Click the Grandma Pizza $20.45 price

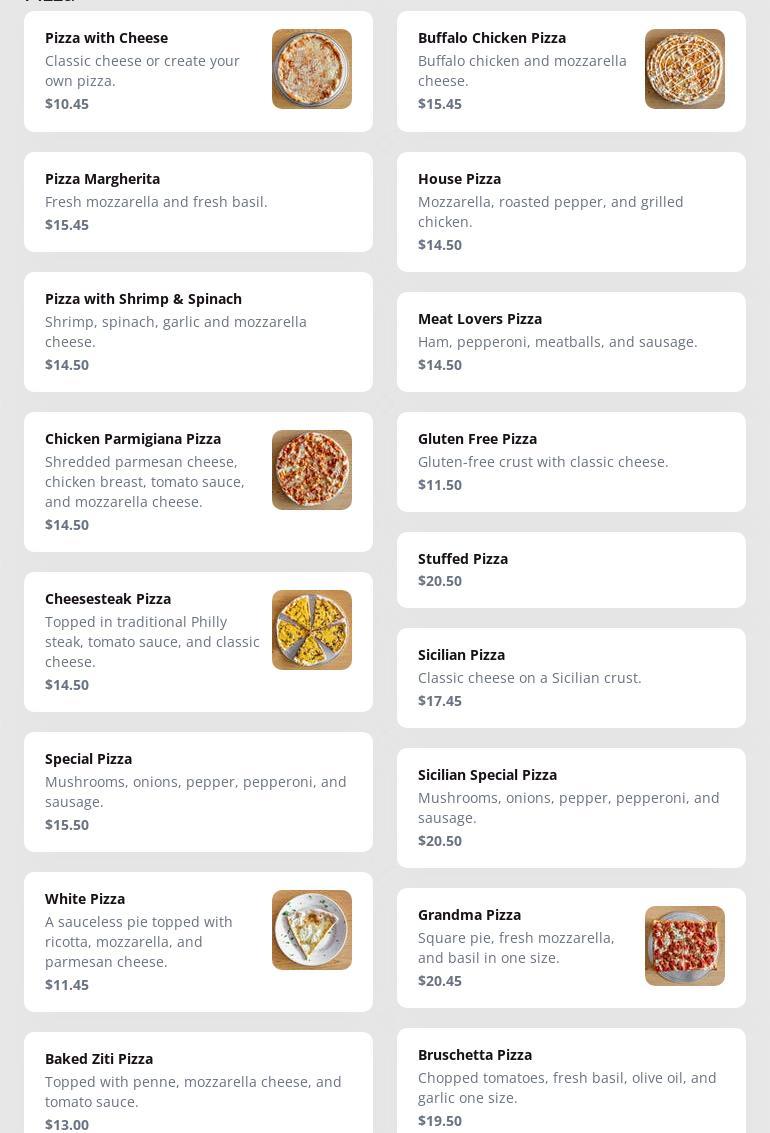(x=440, y=981)
